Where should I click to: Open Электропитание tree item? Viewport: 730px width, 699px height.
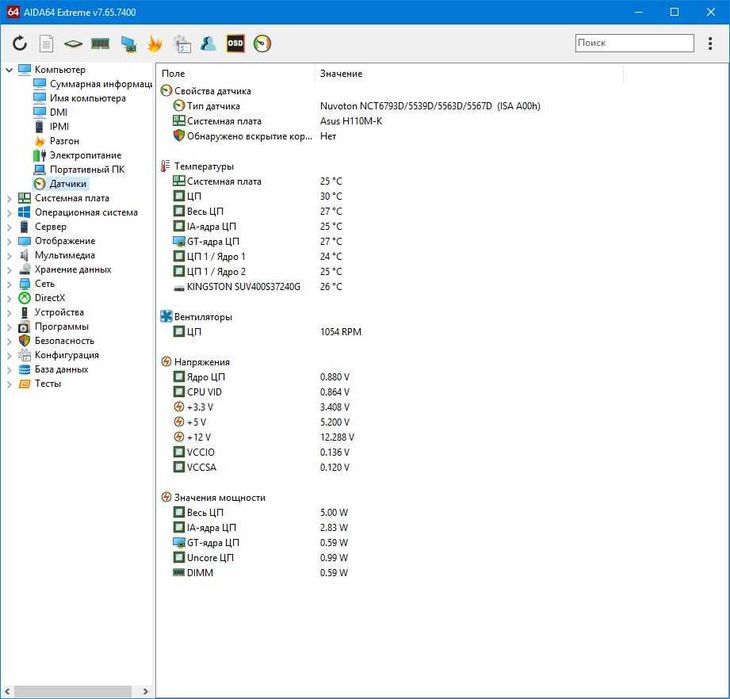85,155
